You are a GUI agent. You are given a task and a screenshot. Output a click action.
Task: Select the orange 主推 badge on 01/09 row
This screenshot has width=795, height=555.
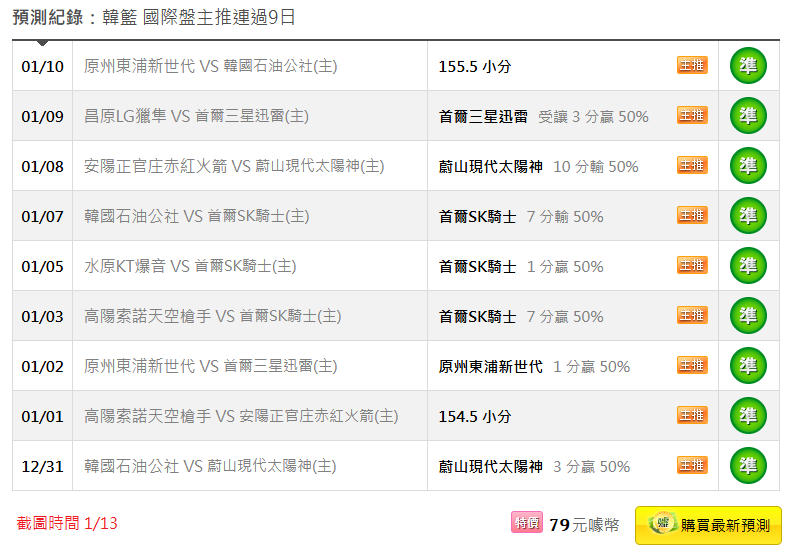pos(692,116)
